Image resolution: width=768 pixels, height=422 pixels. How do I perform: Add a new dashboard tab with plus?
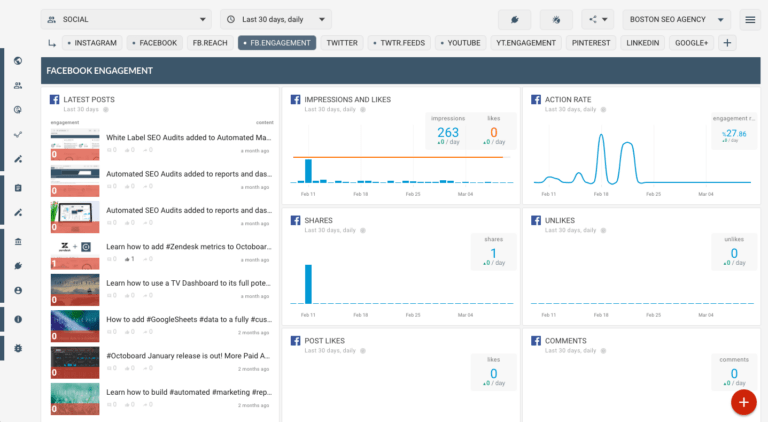tap(727, 43)
